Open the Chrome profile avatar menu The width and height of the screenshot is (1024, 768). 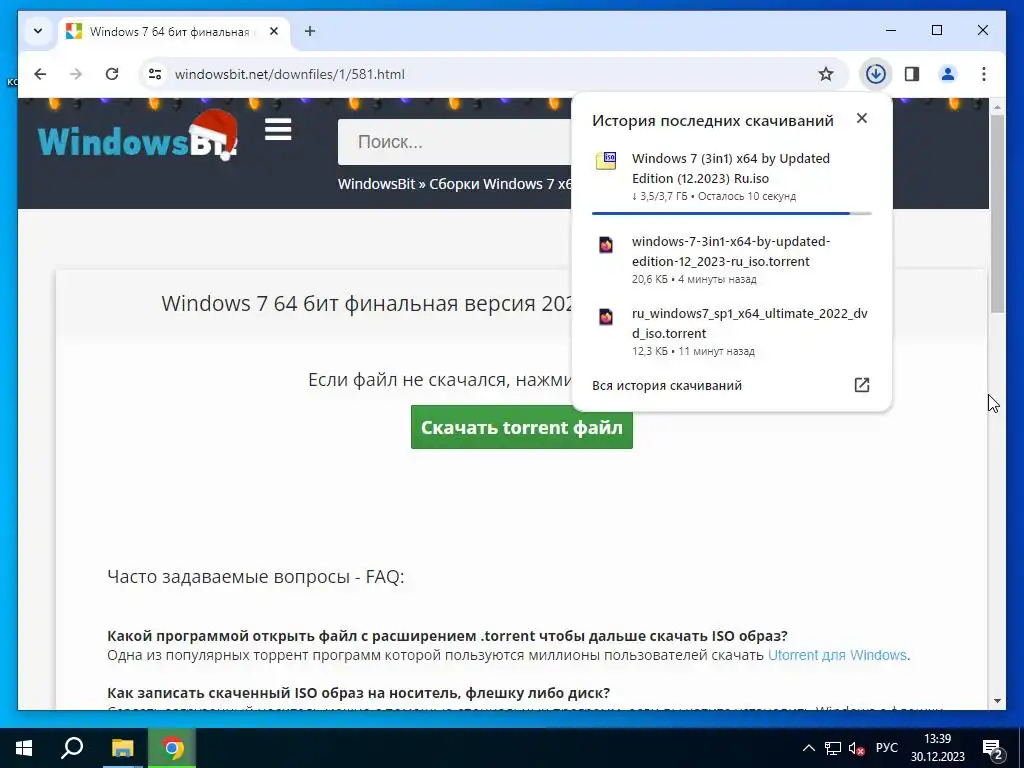pyautogui.click(x=948, y=74)
